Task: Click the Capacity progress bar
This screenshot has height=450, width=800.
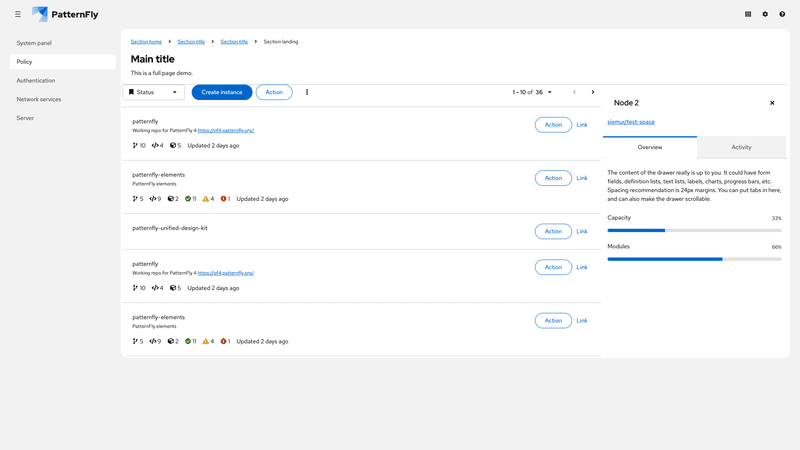Action: coord(694,230)
